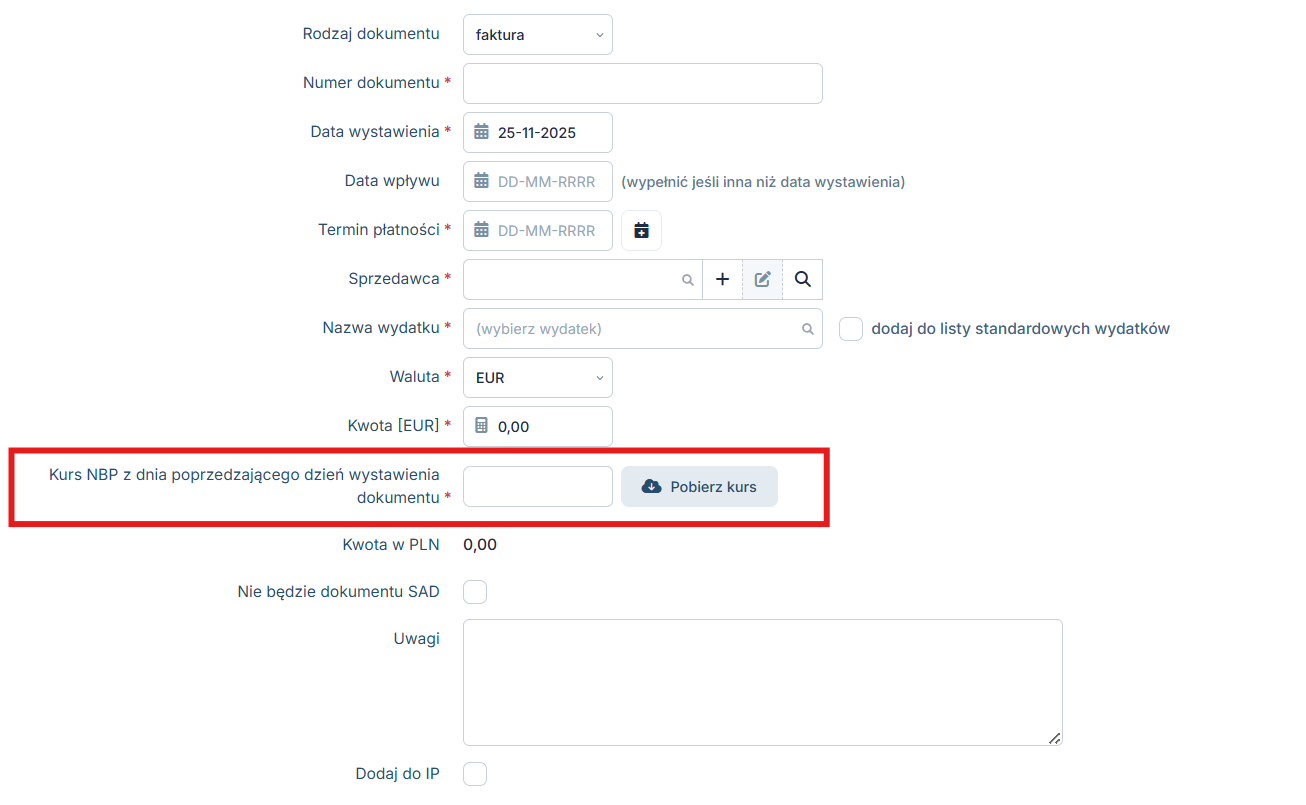Click the plus icon to add new Sprzedawca

point(722,280)
